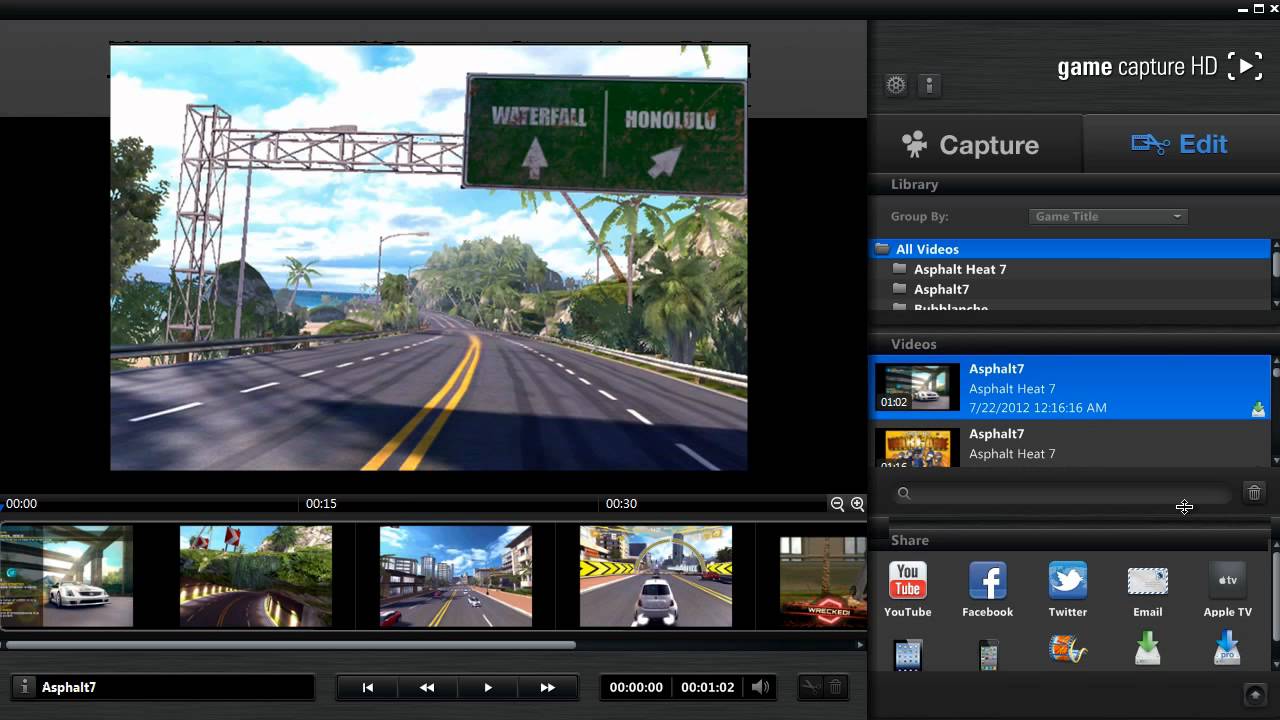Select the Asphalt7 library folder

click(1070, 289)
